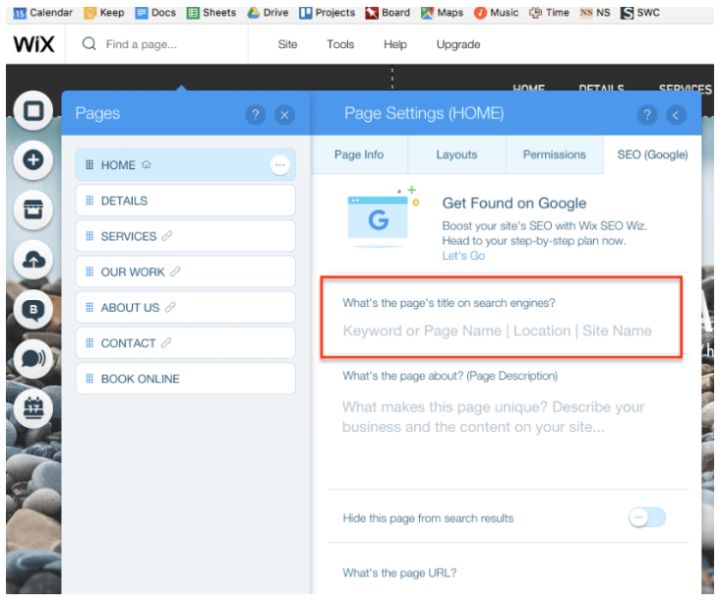The image size is (720, 606).
Task: Open NS bookmark
Action: 595,12
